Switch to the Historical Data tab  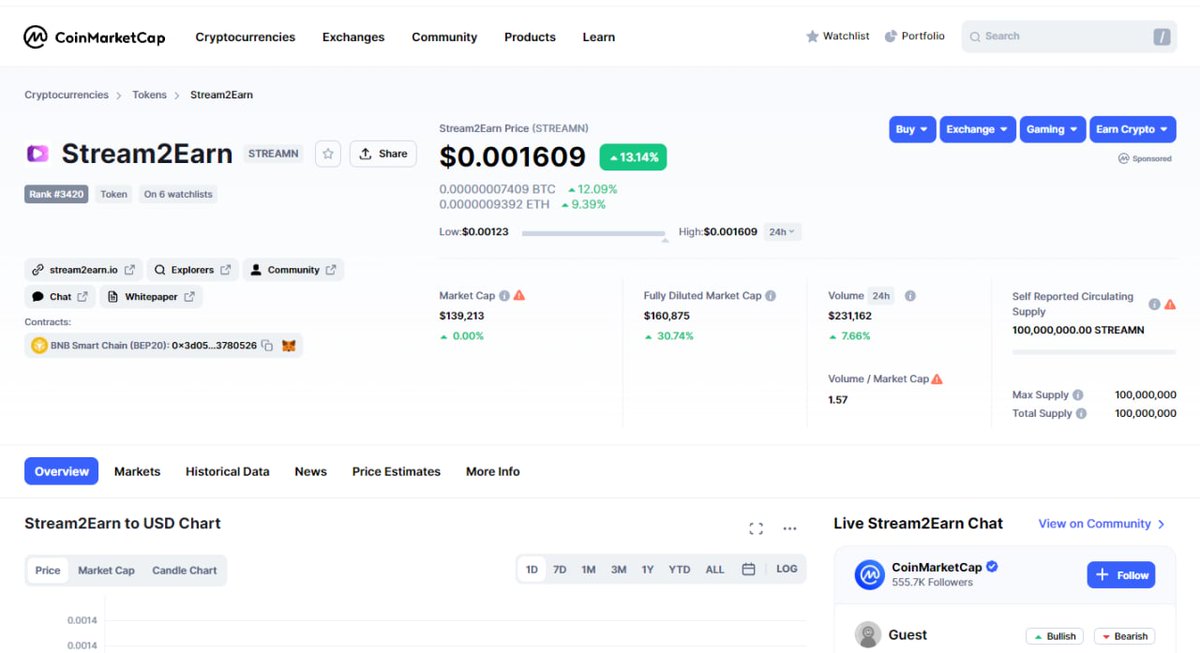(x=227, y=471)
